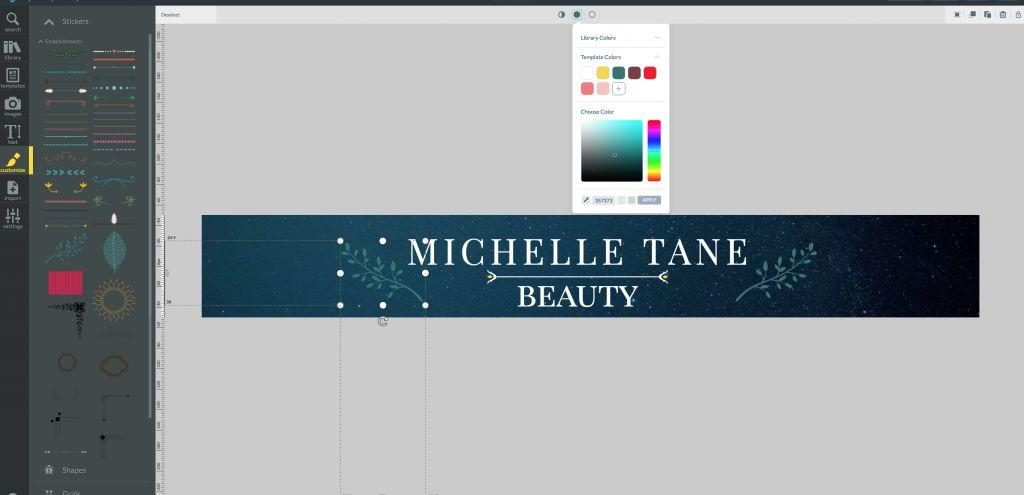
Task: Open the library sidebar tool
Action: point(12,50)
